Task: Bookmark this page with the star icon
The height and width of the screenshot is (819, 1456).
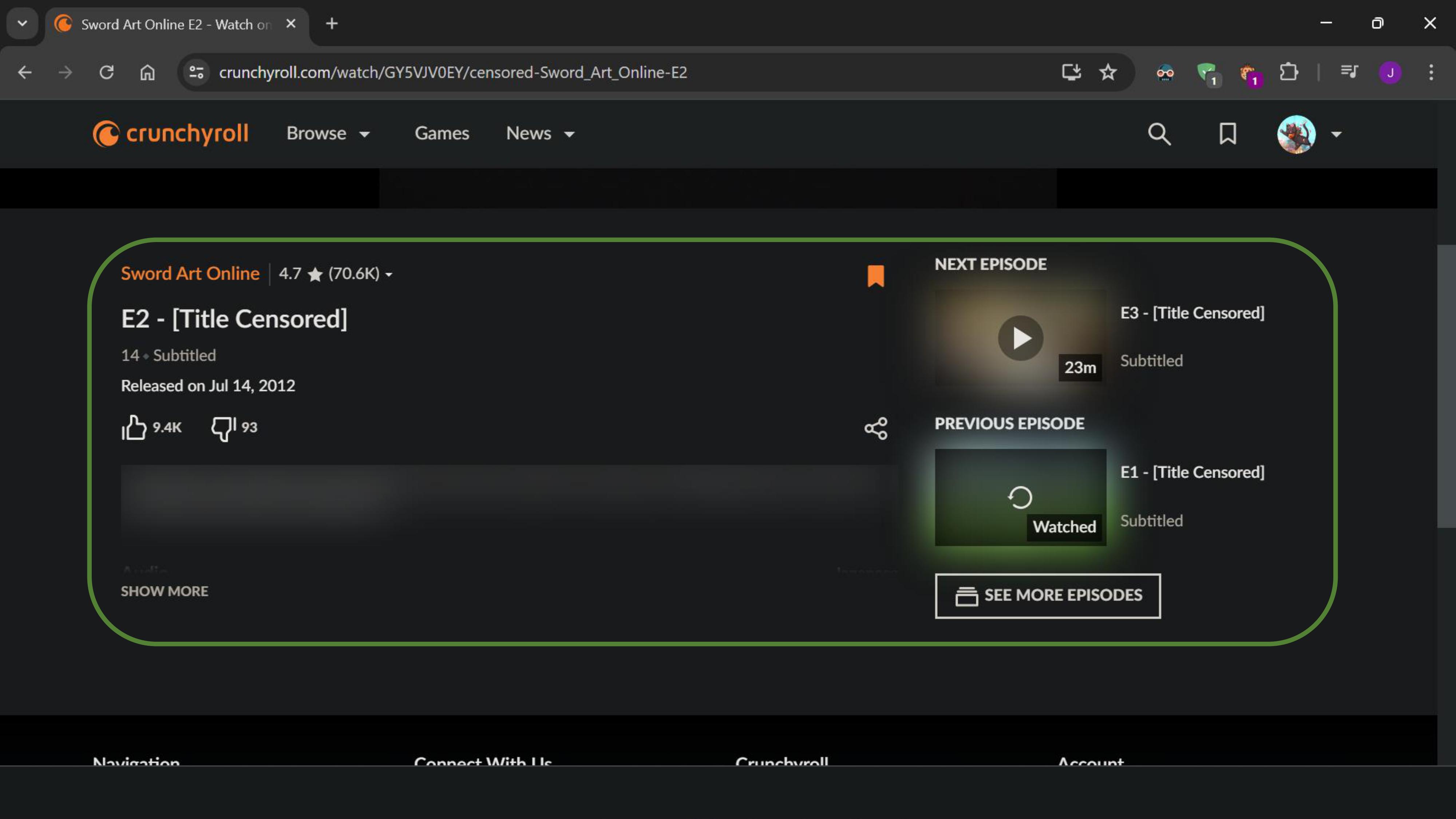Action: click(x=1107, y=72)
